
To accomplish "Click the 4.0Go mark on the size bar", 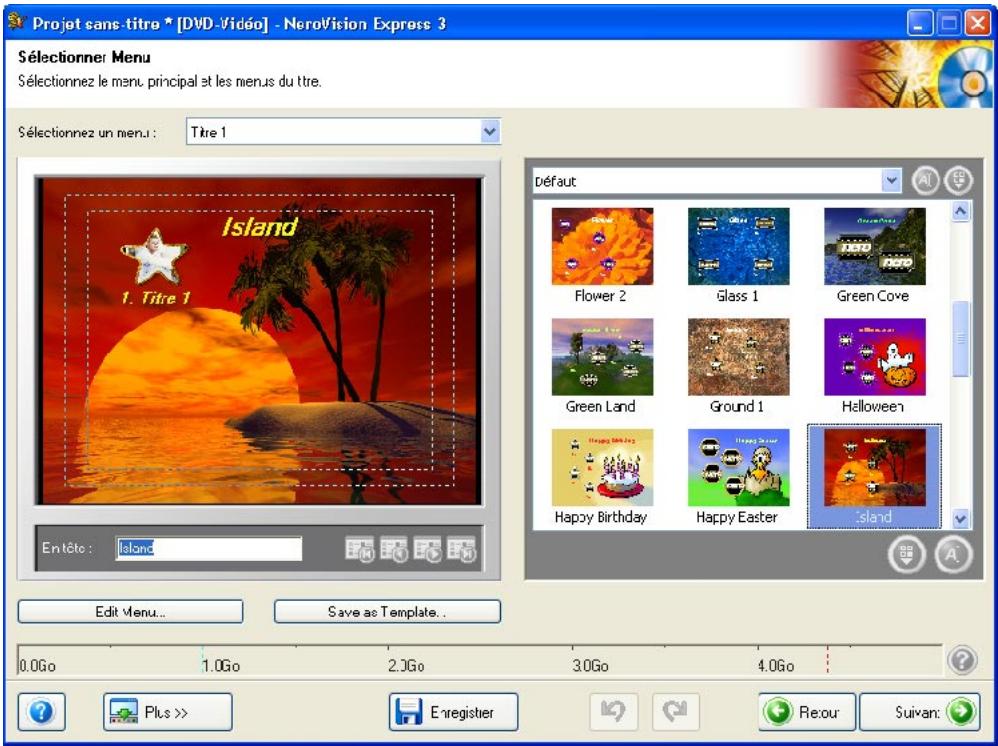I will point(776,666).
